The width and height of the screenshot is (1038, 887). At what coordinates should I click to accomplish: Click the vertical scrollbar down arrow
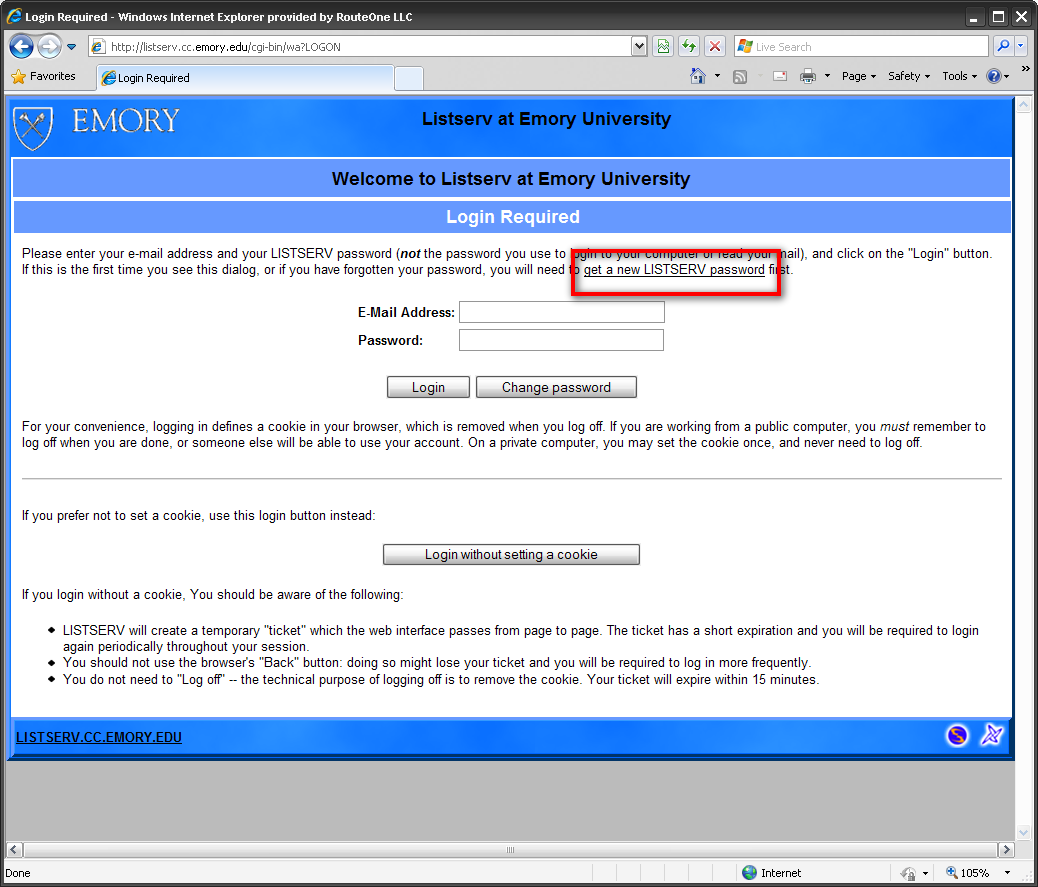(1023, 833)
